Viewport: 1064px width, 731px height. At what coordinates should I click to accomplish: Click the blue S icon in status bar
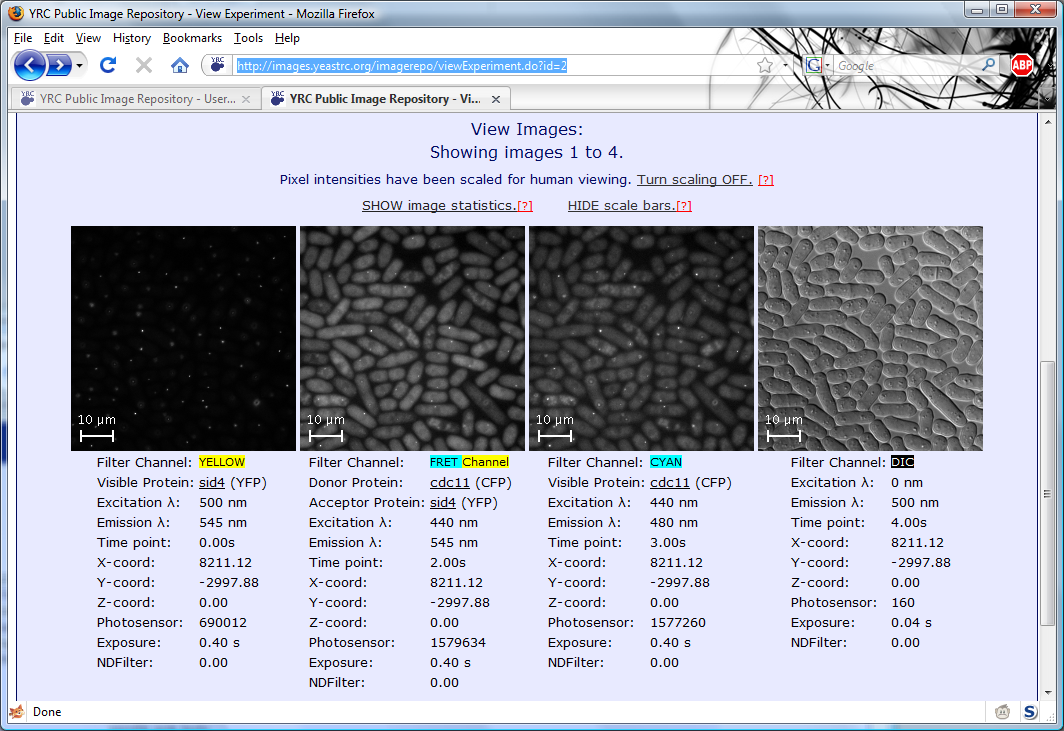1032,712
